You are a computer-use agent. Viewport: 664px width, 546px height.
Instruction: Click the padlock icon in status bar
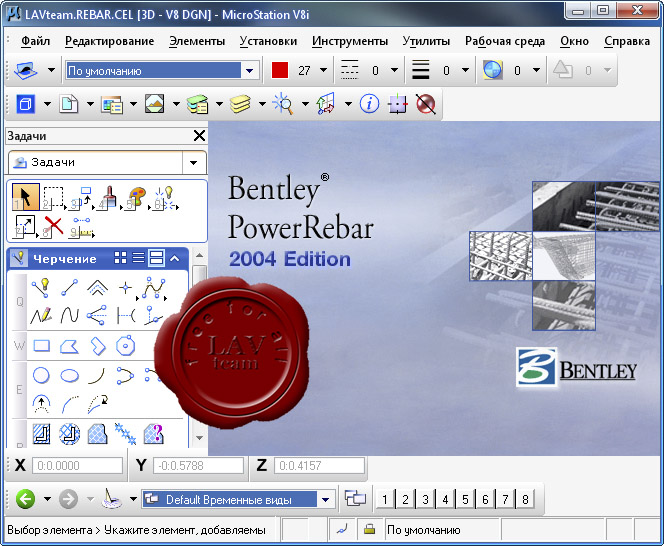[369, 529]
